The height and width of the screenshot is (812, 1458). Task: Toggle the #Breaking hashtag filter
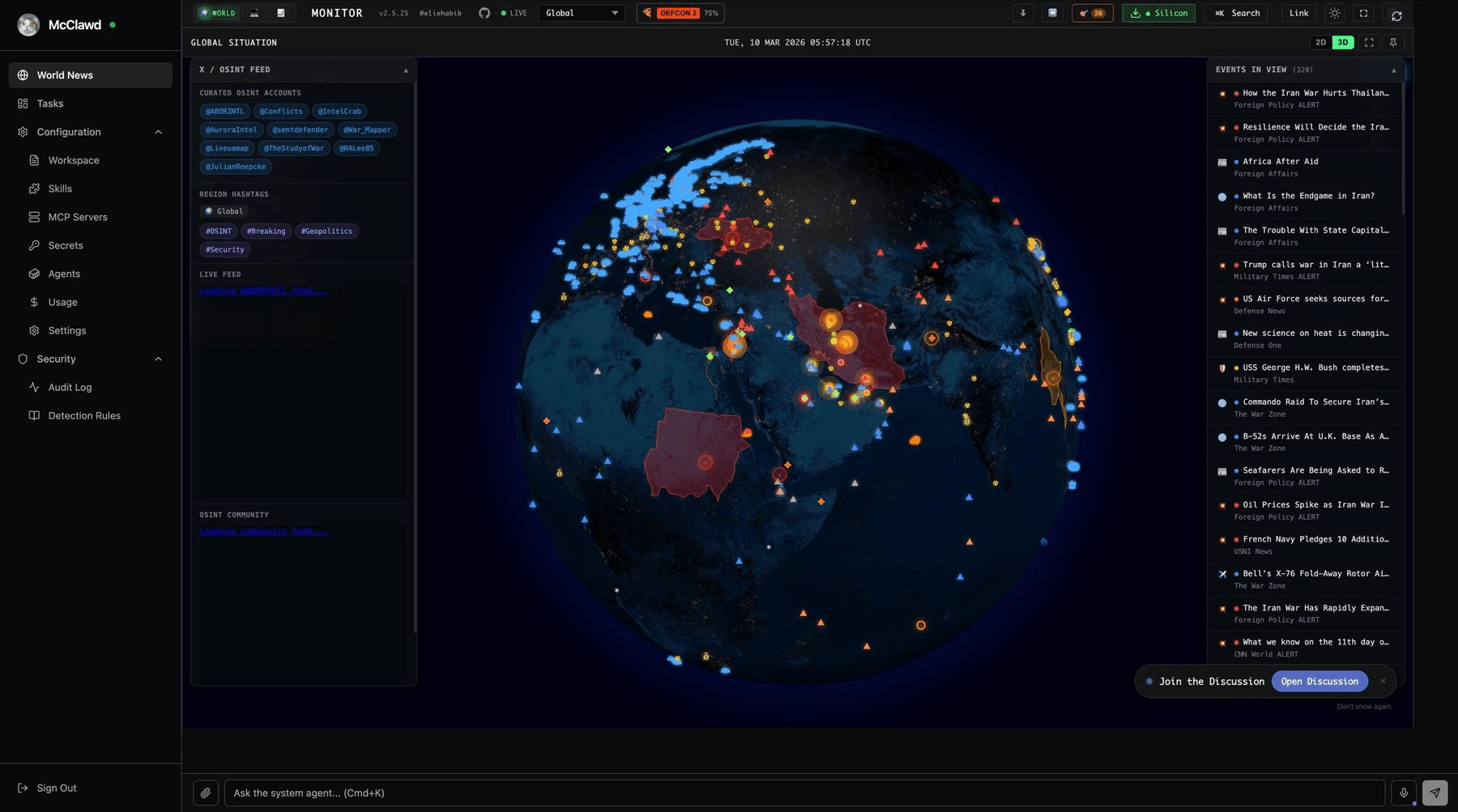coord(266,231)
